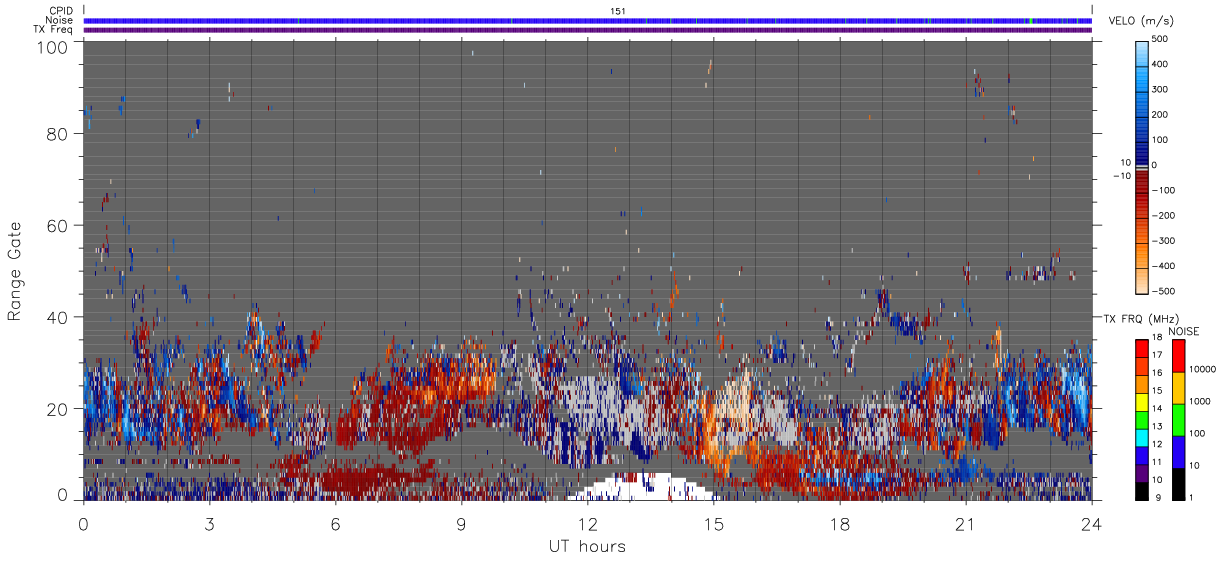1228x567 pixels.
Task: Click the yellow swatch in NOISE color bar
Action: pos(1179,388)
